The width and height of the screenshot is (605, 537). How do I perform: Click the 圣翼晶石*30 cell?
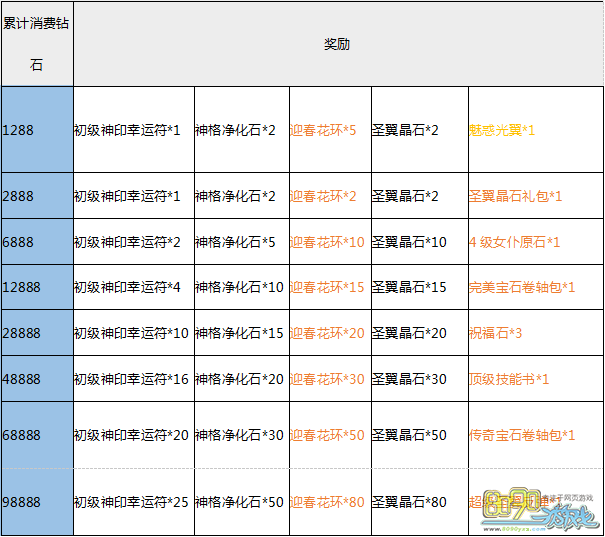coord(409,379)
